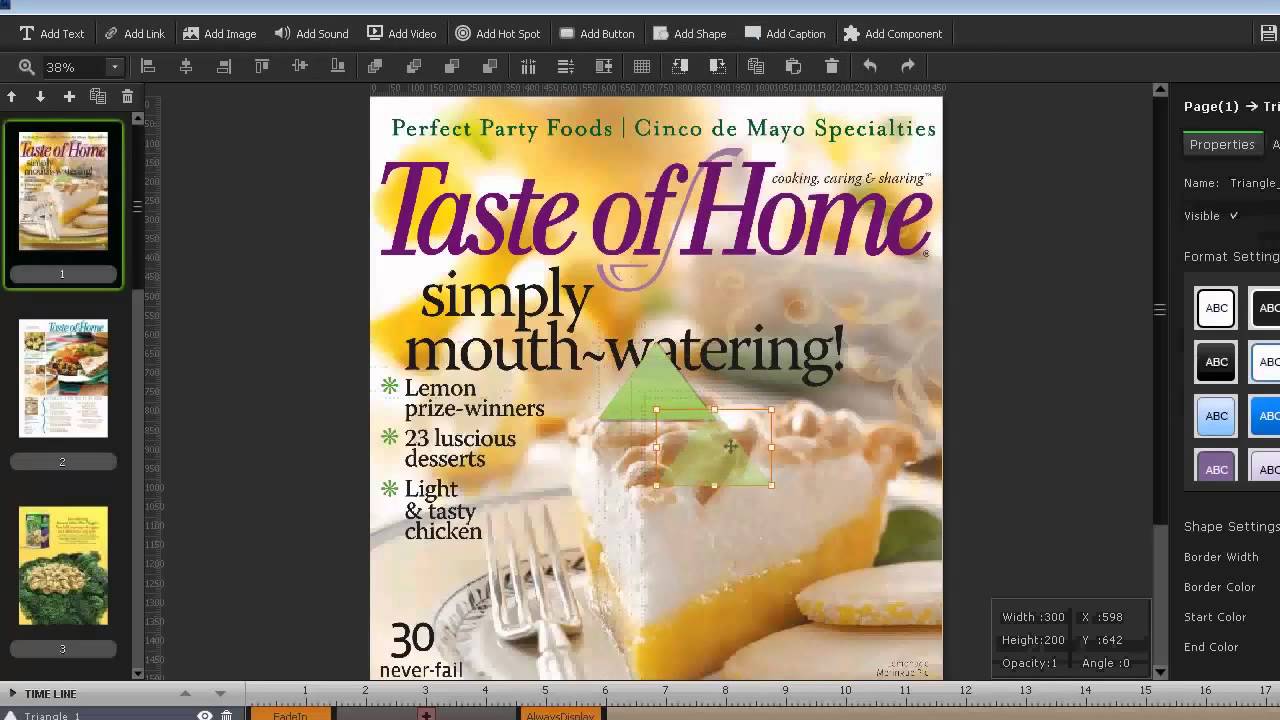Choose the black ABC style in left column

coord(1216,362)
